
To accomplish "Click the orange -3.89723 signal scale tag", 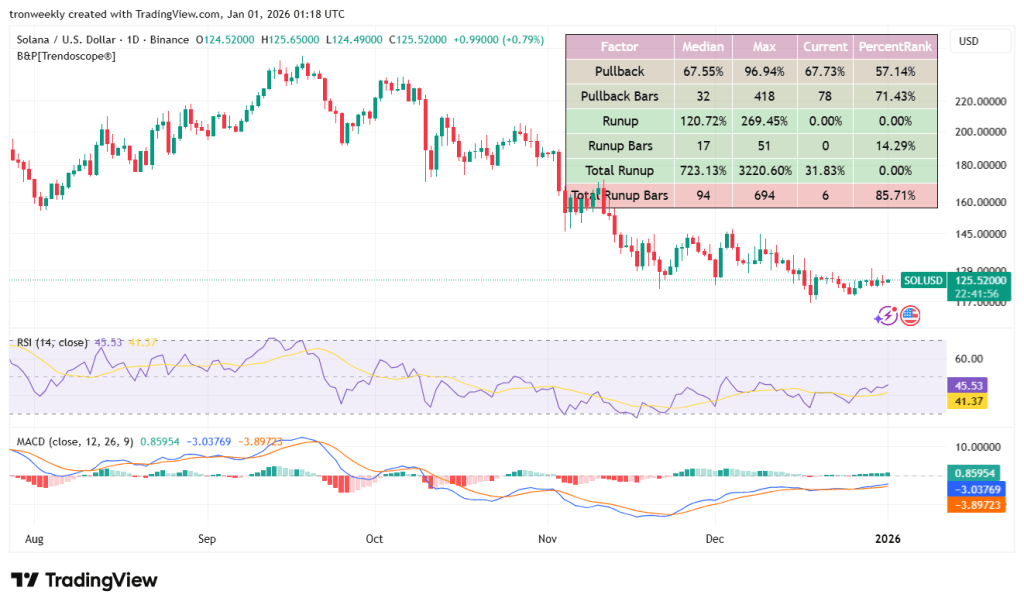I will [x=976, y=505].
